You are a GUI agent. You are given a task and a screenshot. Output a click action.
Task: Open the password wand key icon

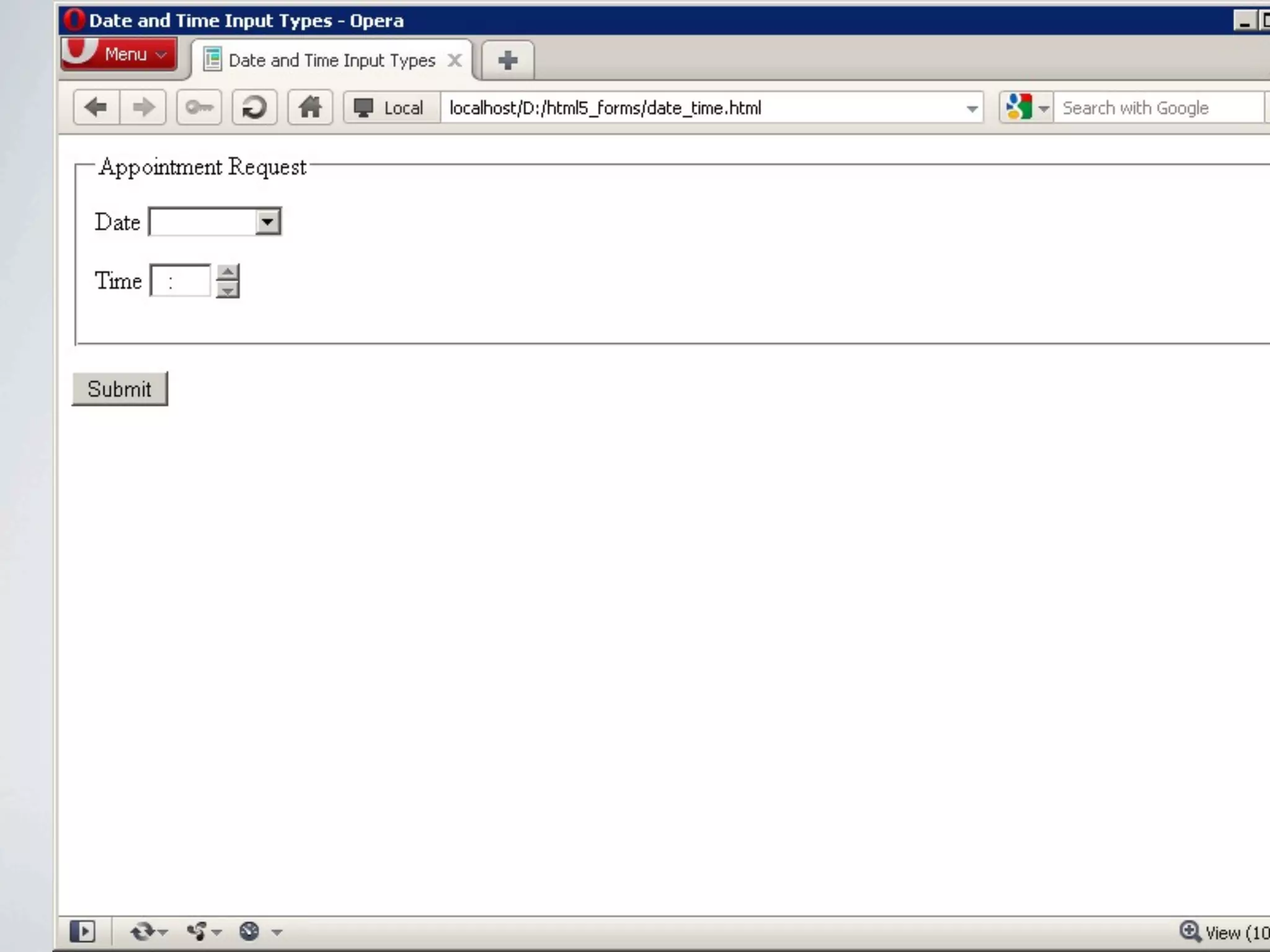pos(199,107)
